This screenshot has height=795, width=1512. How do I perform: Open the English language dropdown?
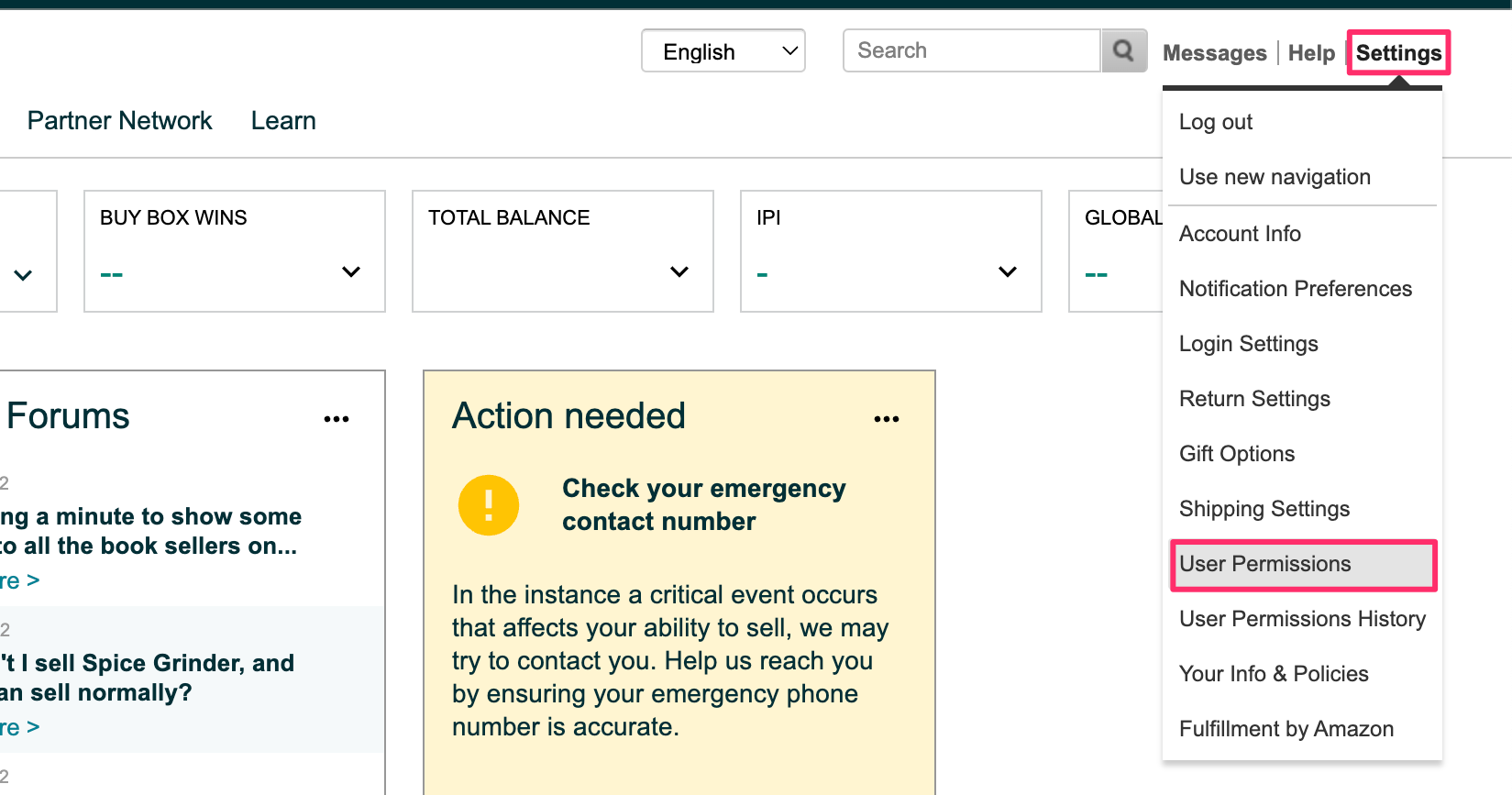(723, 51)
